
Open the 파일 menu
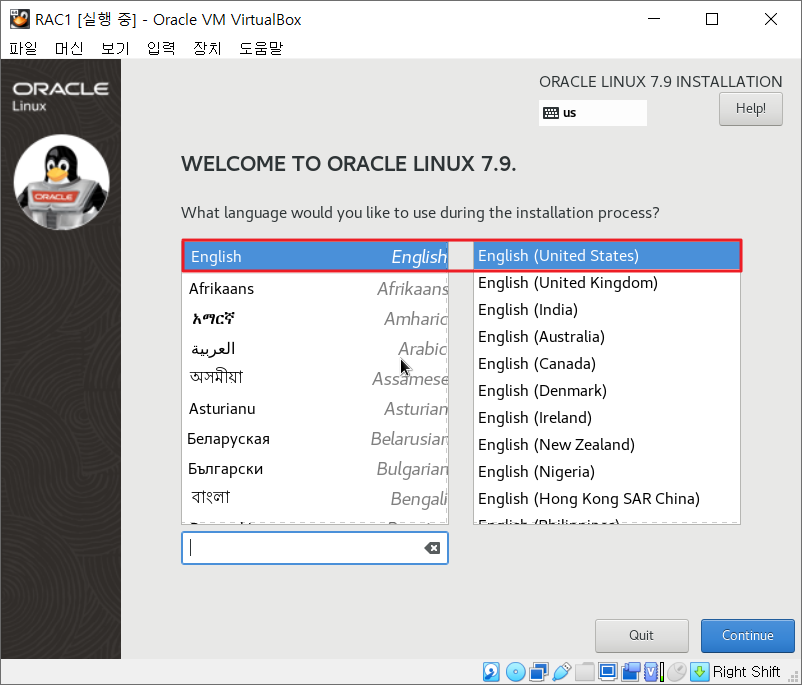(x=23, y=48)
